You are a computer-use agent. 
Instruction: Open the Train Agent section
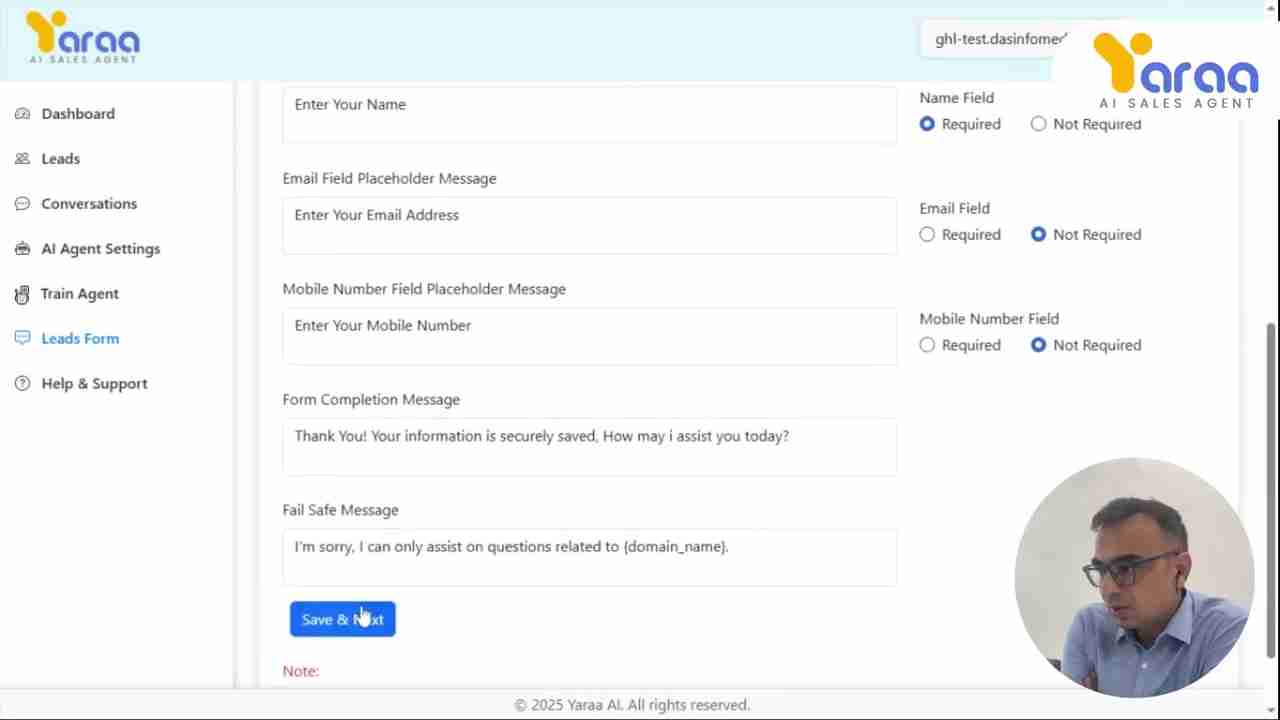tap(79, 294)
